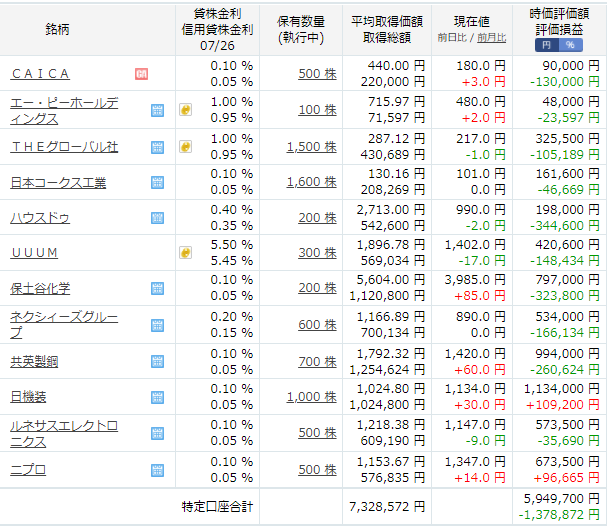Switch valuation display to %
Viewport: 607px width, 526px height.
tap(571, 45)
